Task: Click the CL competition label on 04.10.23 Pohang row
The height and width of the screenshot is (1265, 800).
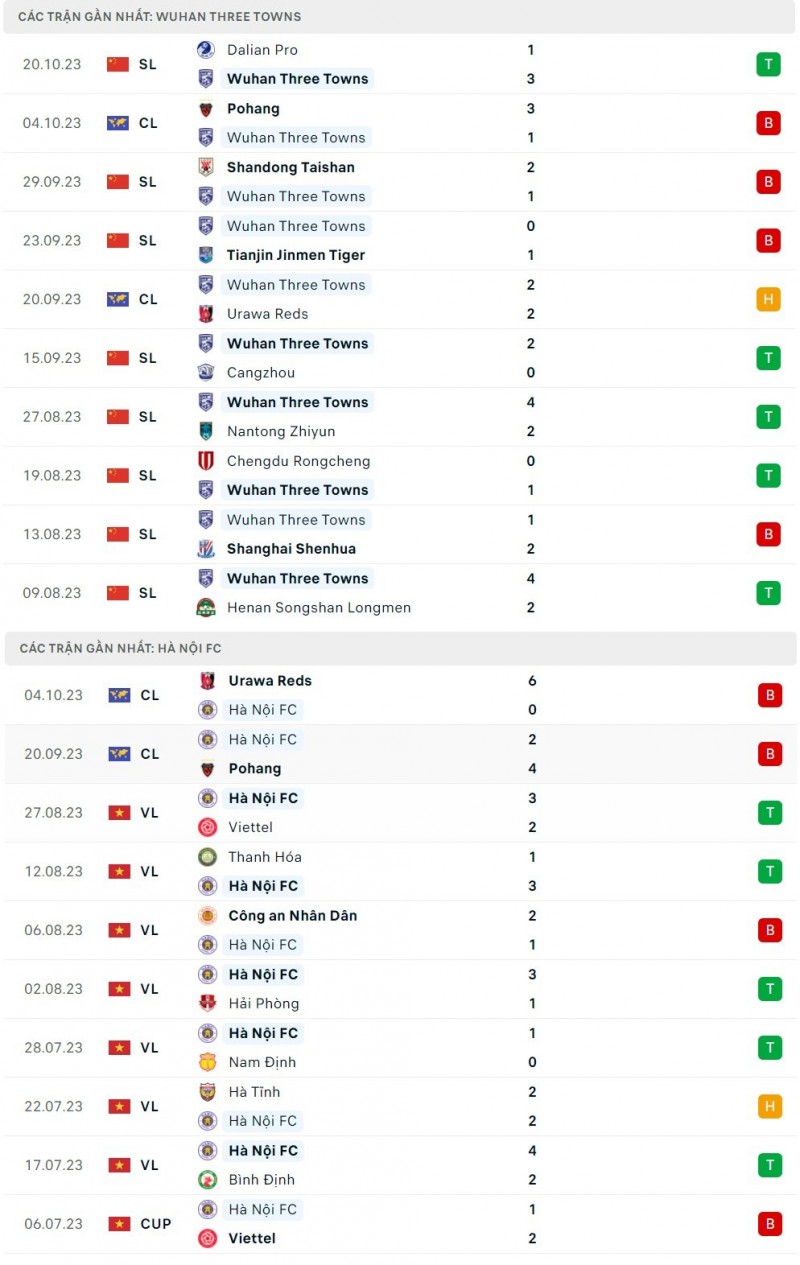Action: [148, 123]
